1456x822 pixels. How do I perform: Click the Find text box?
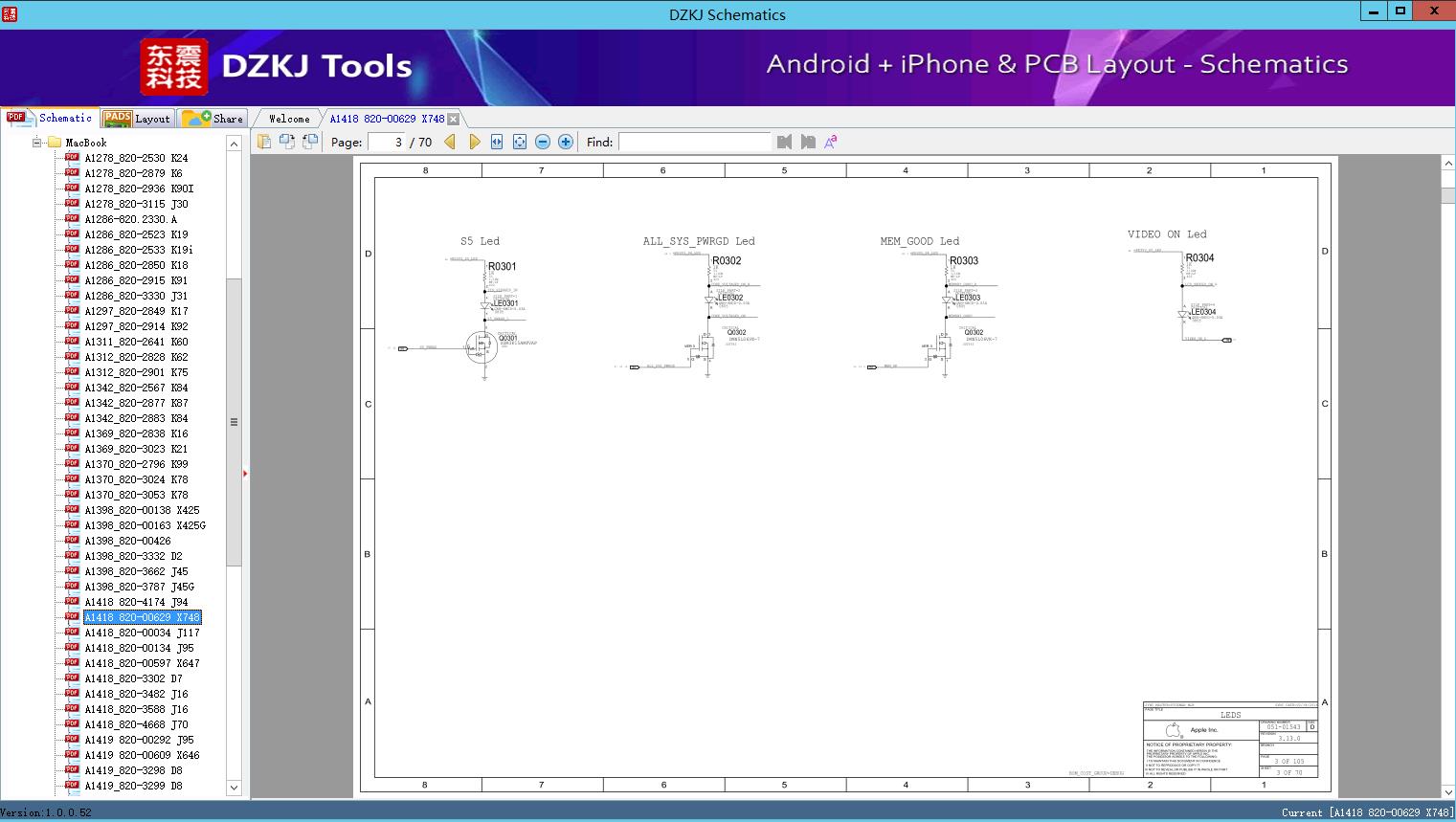[694, 142]
